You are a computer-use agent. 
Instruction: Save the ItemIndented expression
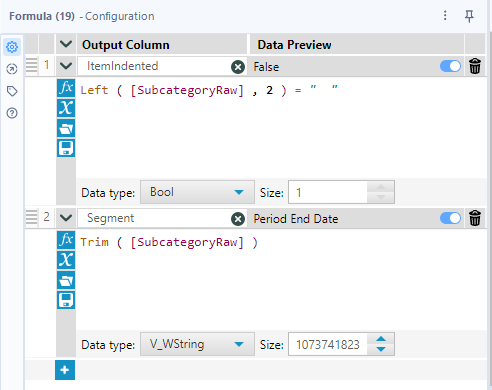(66, 148)
